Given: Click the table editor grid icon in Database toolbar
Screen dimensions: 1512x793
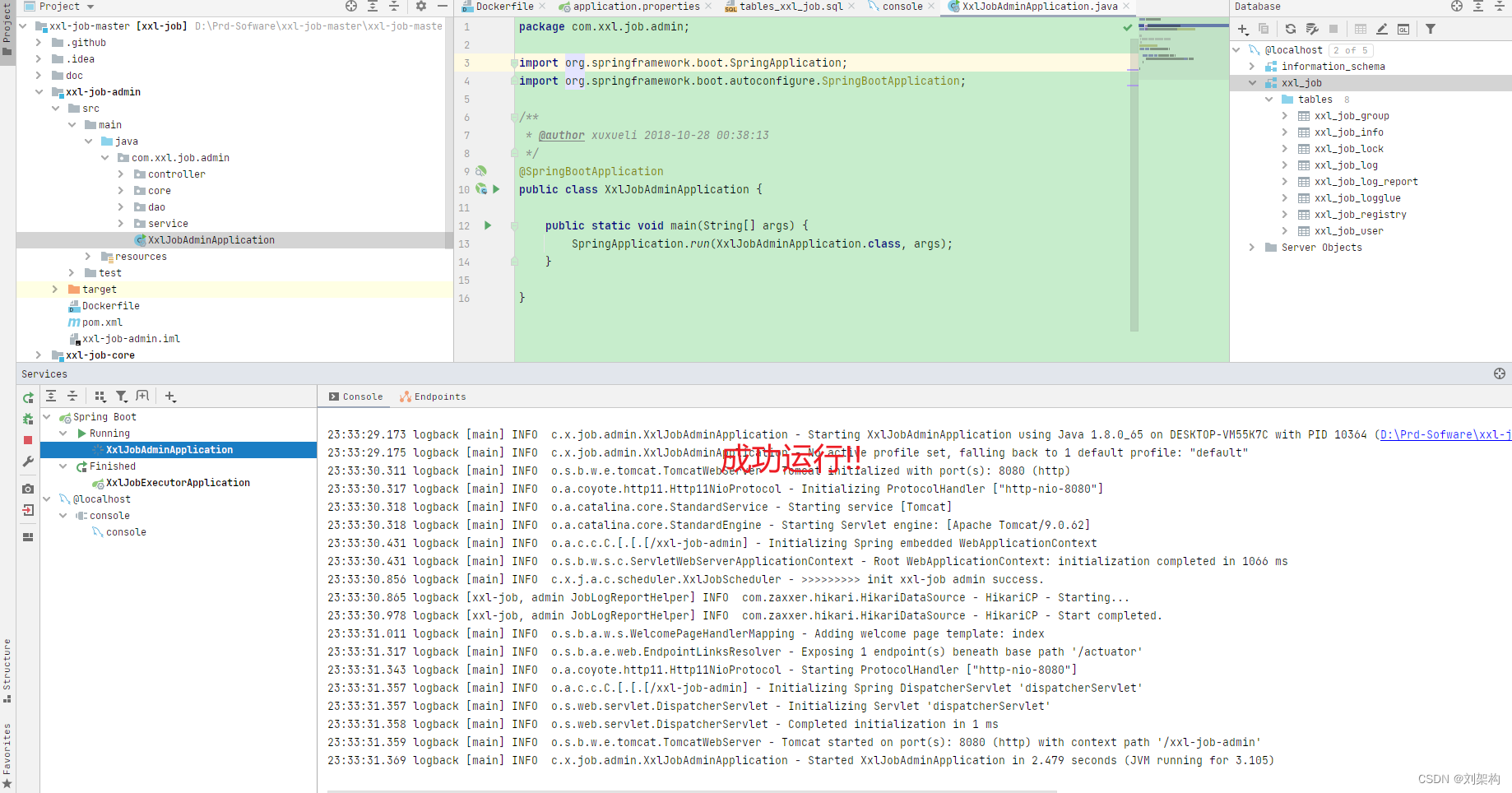Looking at the screenshot, I should [x=1361, y=29].
